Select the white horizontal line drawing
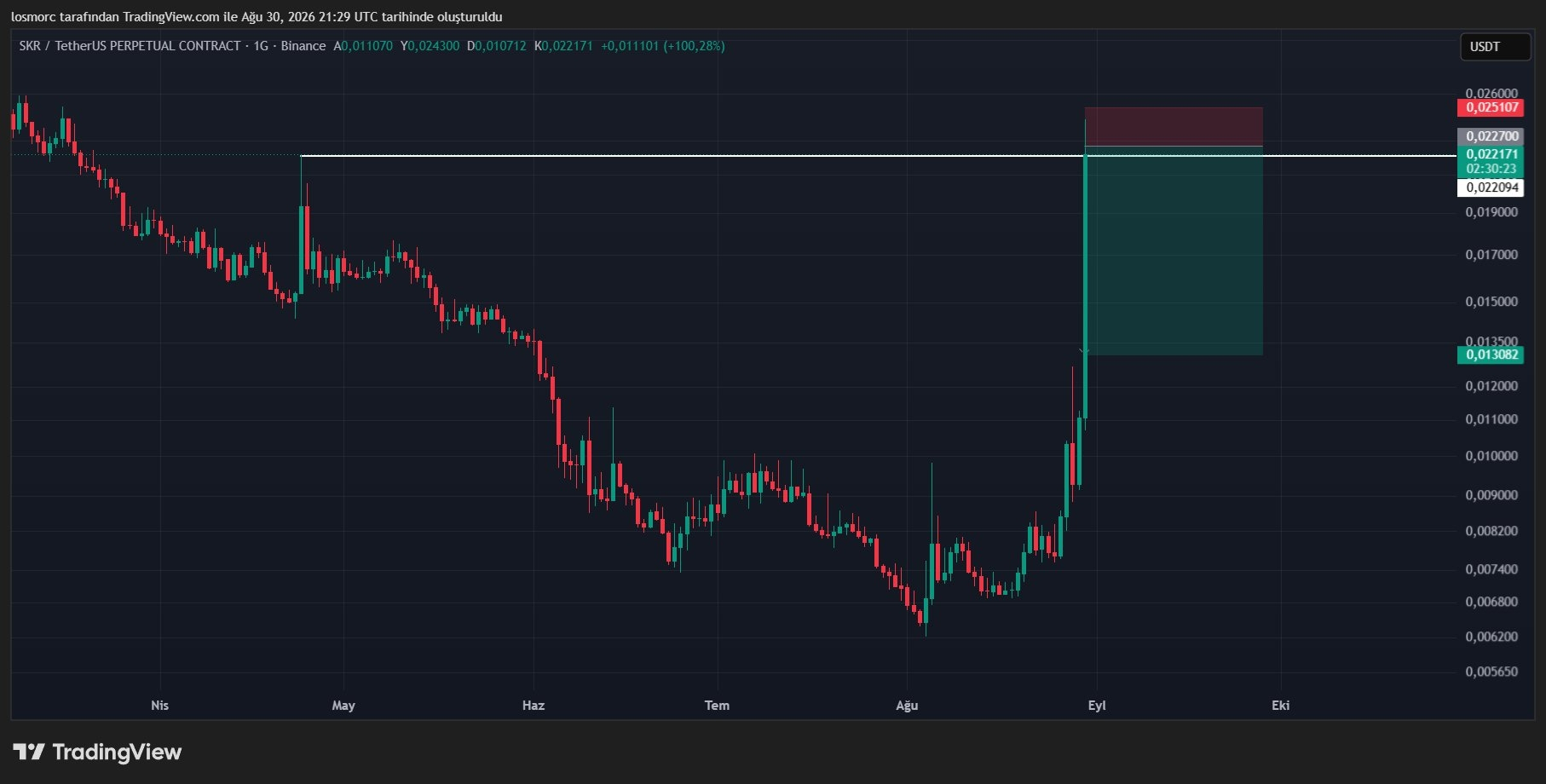 [878, 156]
